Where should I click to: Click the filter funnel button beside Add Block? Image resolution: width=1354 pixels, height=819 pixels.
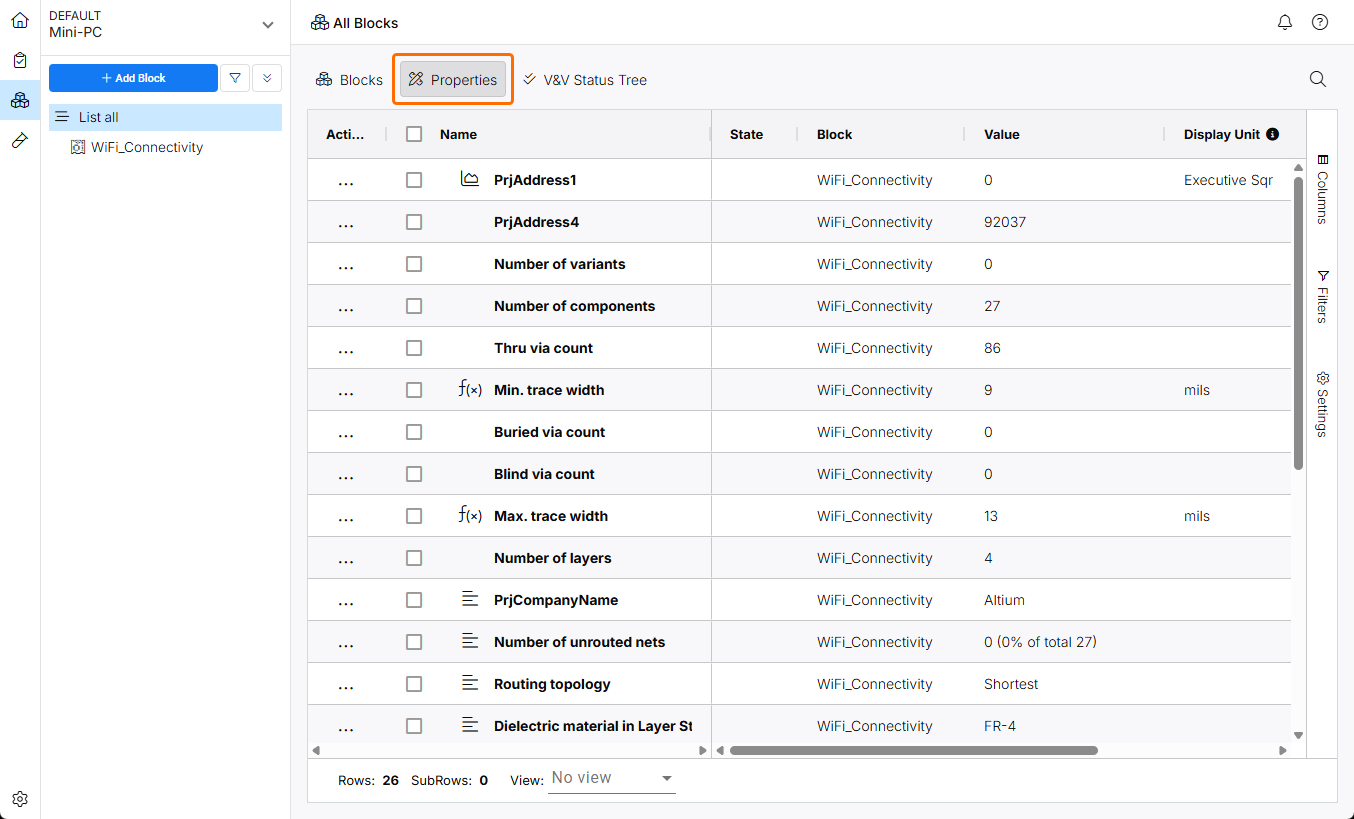235,78
